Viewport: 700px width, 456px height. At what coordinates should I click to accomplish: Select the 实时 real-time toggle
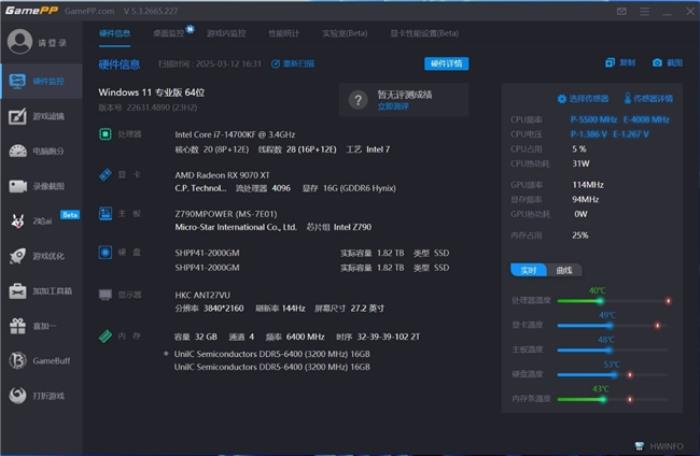point(529,270)
